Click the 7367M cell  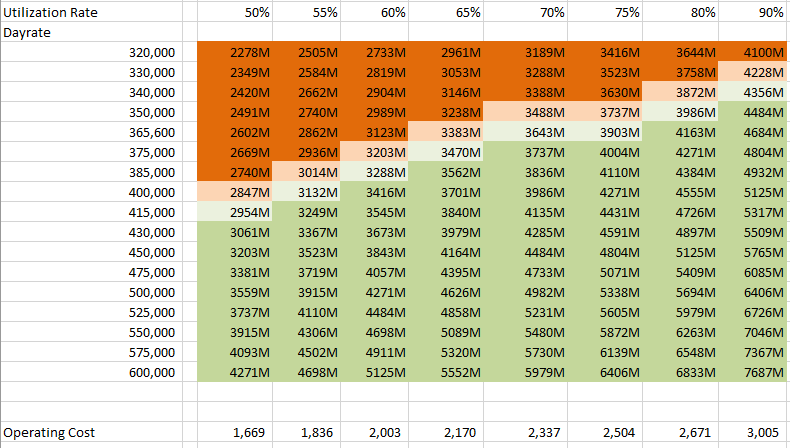click(x=753, y=352)
